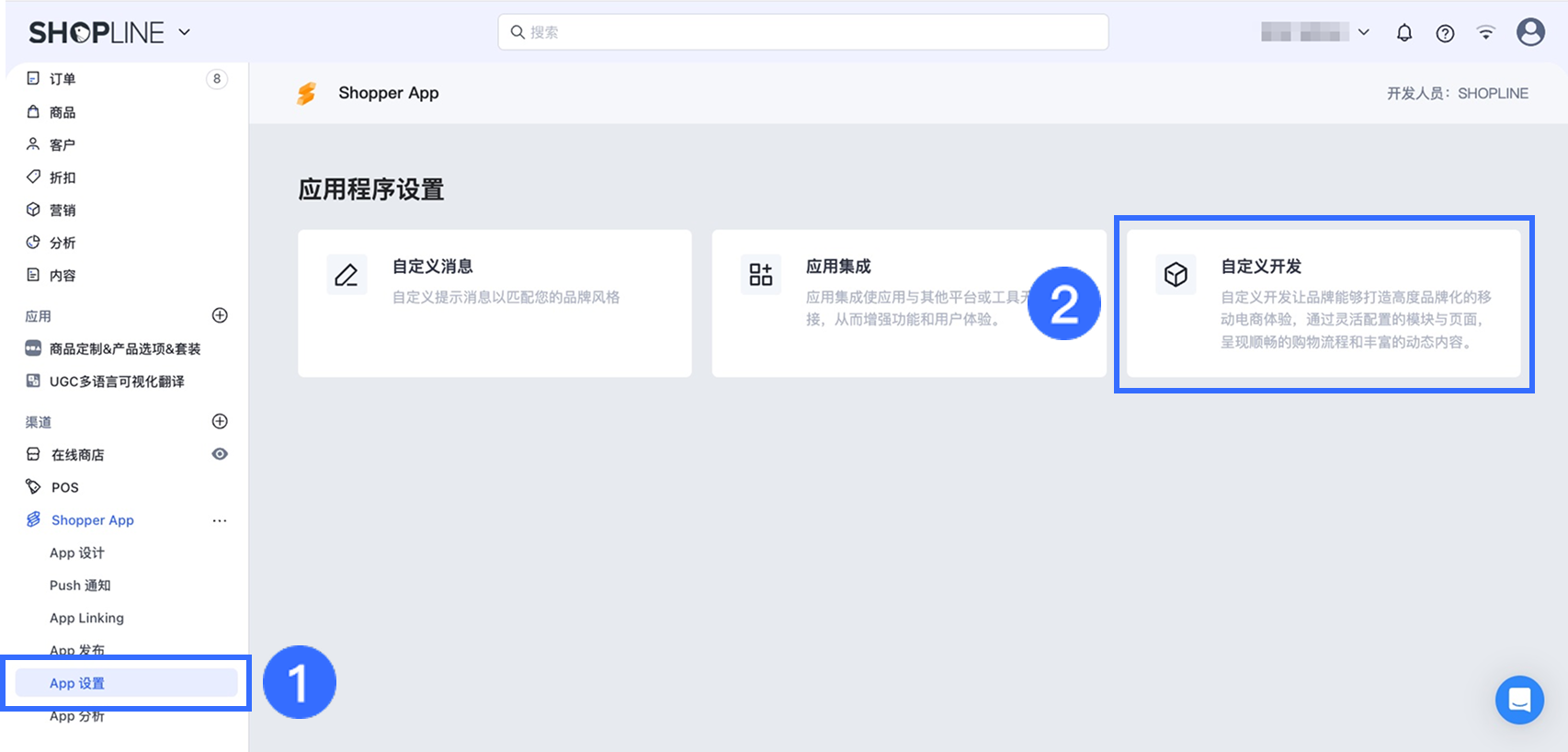Click the 商品 products bag icon
Image resolution: width=1568 pixels, height=752 pixels.
coord(33,111)
